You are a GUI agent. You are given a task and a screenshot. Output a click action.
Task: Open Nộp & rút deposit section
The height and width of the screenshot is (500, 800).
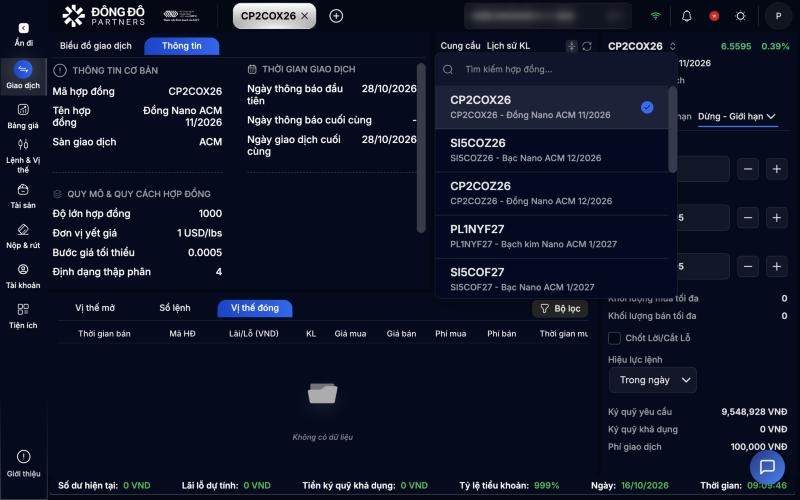point(23,237)
